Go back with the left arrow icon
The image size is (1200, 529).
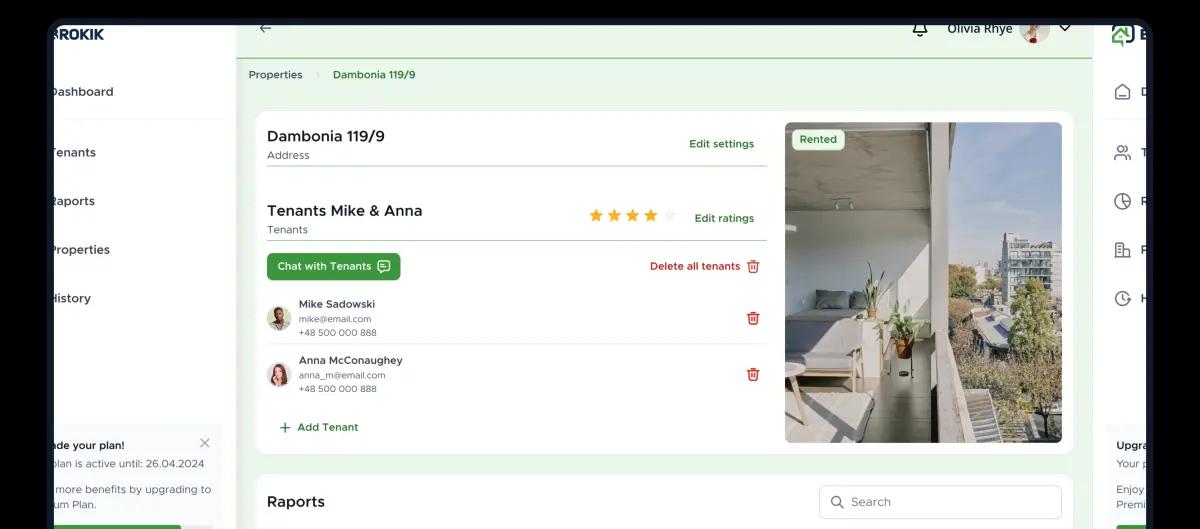[x=265, y=28]
